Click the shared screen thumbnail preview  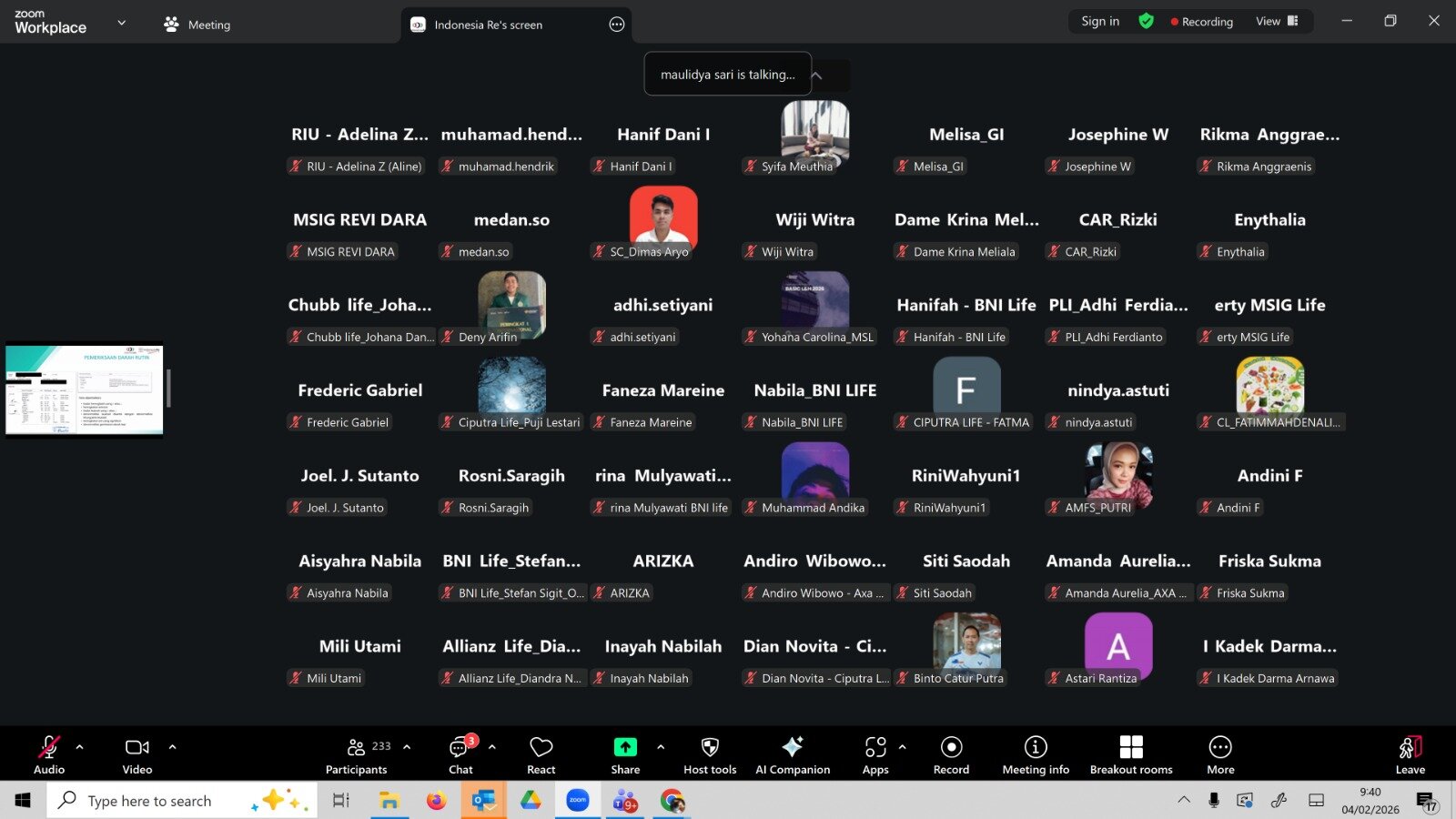pyautogui.click(x=85, y=389)
